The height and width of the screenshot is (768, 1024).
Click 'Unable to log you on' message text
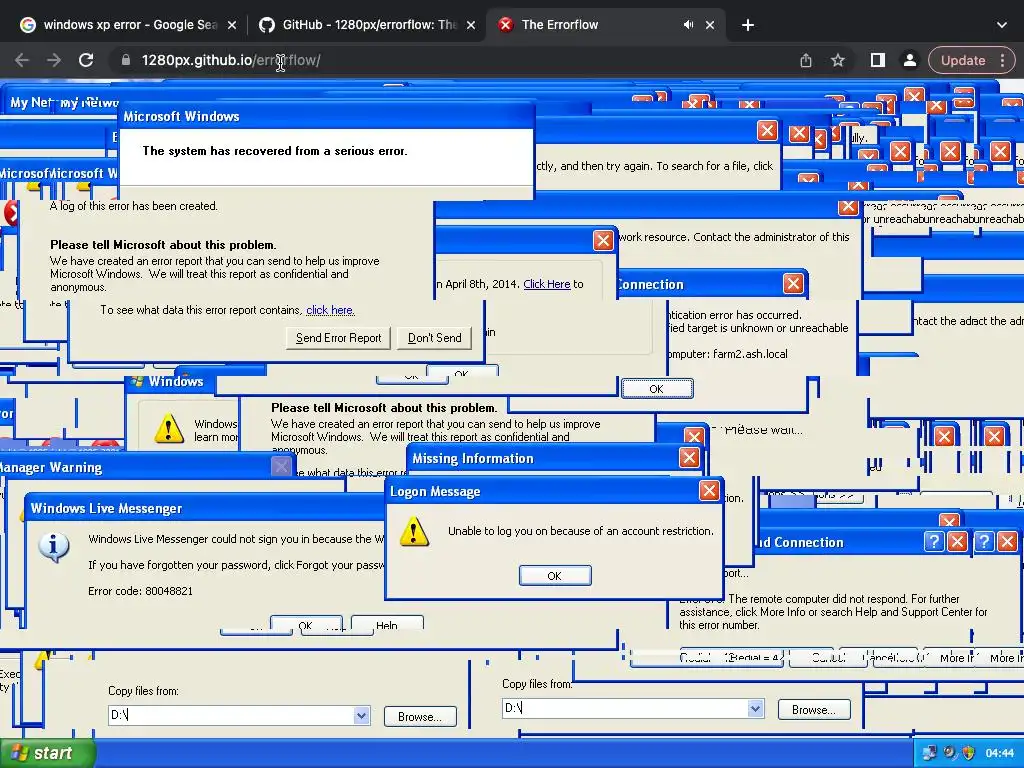click(x=581, y=531)
